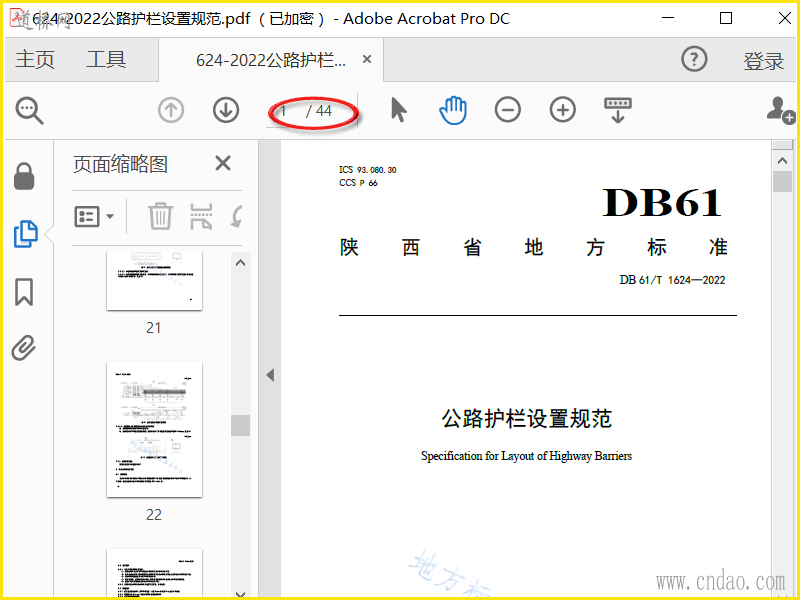
Task: Open the share with others icon
Action: point(781,110)
